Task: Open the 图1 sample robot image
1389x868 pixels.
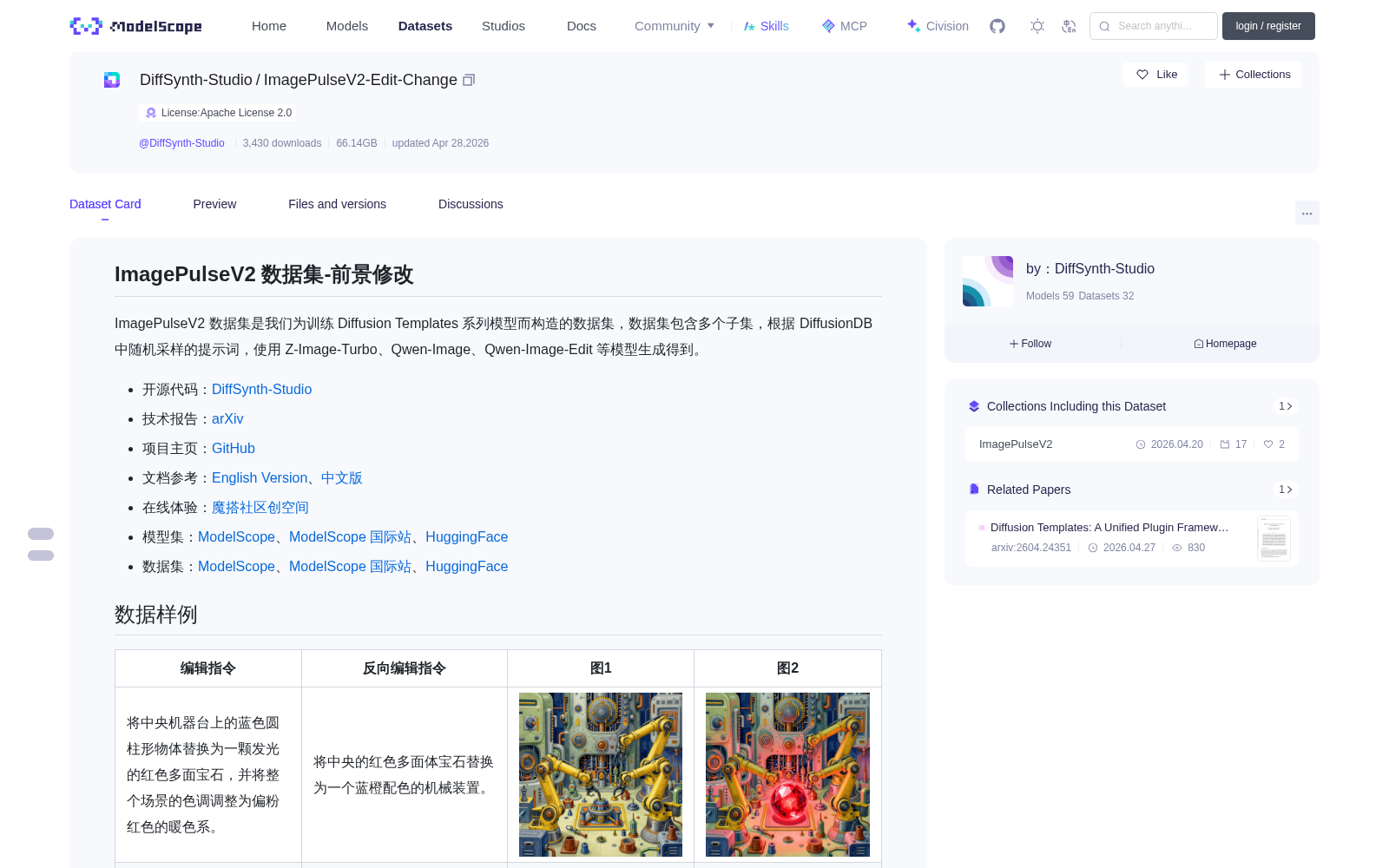Action: tap(601, 774)
